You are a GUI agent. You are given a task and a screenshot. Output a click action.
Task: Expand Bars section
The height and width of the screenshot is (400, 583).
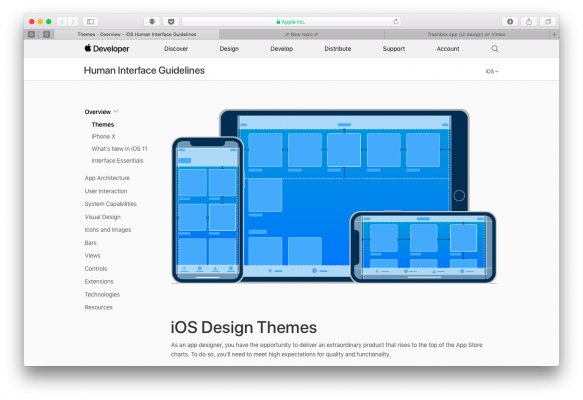coord(90,243)
